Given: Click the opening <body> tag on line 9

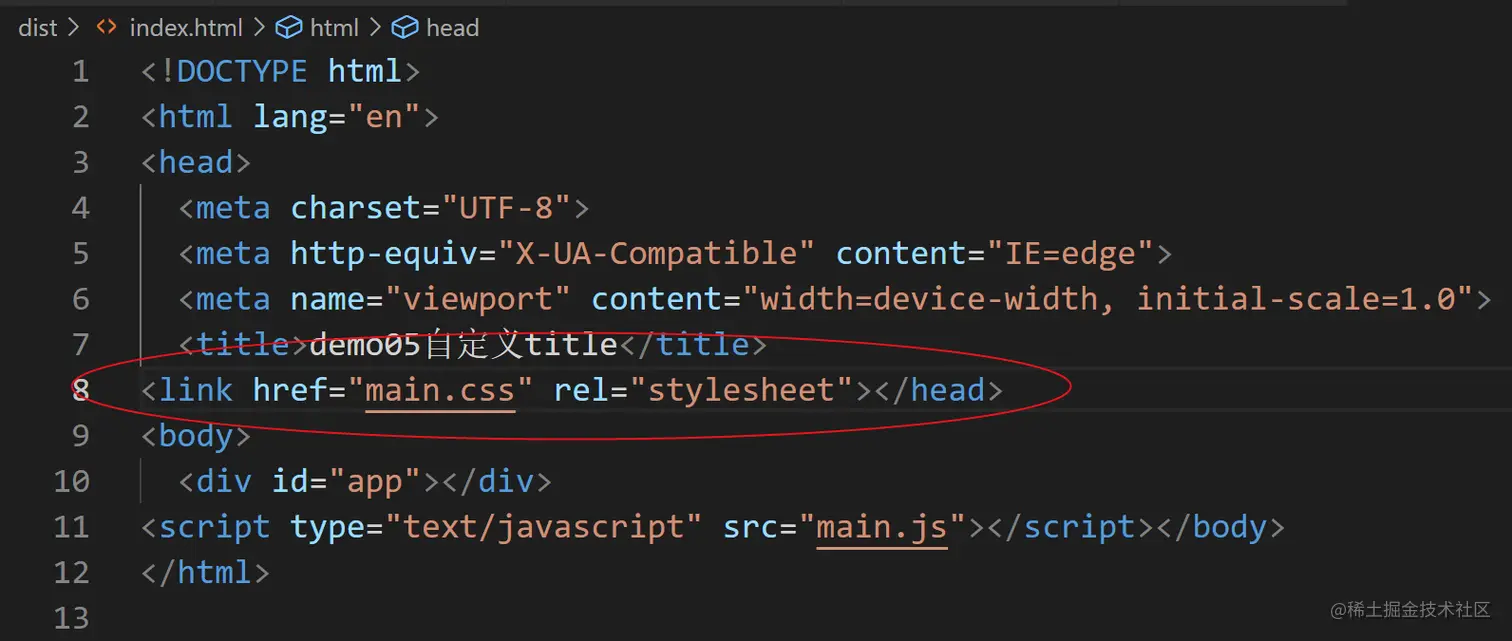Looking at the screenshot, I should pos(196,436).
